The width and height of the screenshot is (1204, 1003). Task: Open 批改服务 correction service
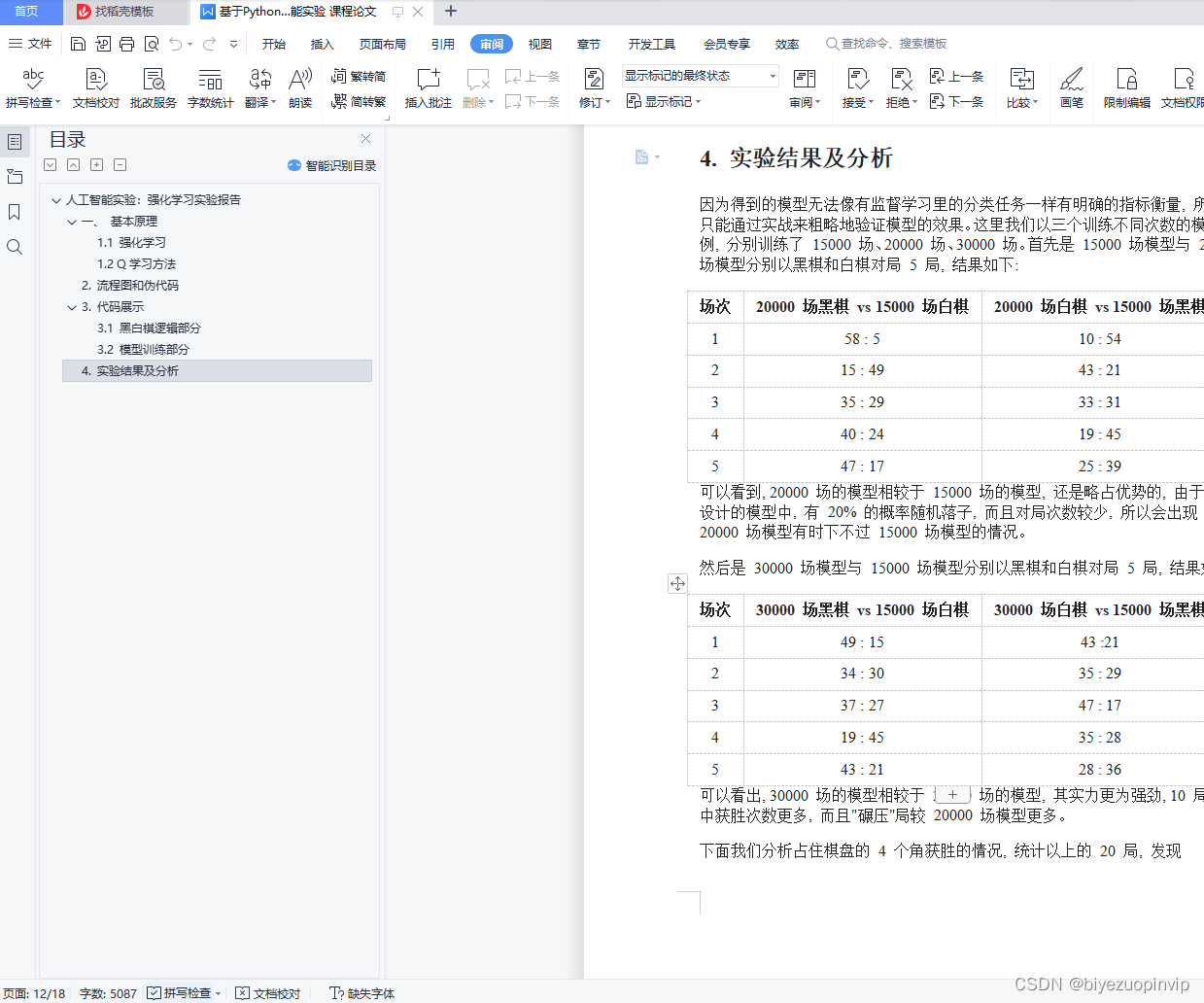153,88
